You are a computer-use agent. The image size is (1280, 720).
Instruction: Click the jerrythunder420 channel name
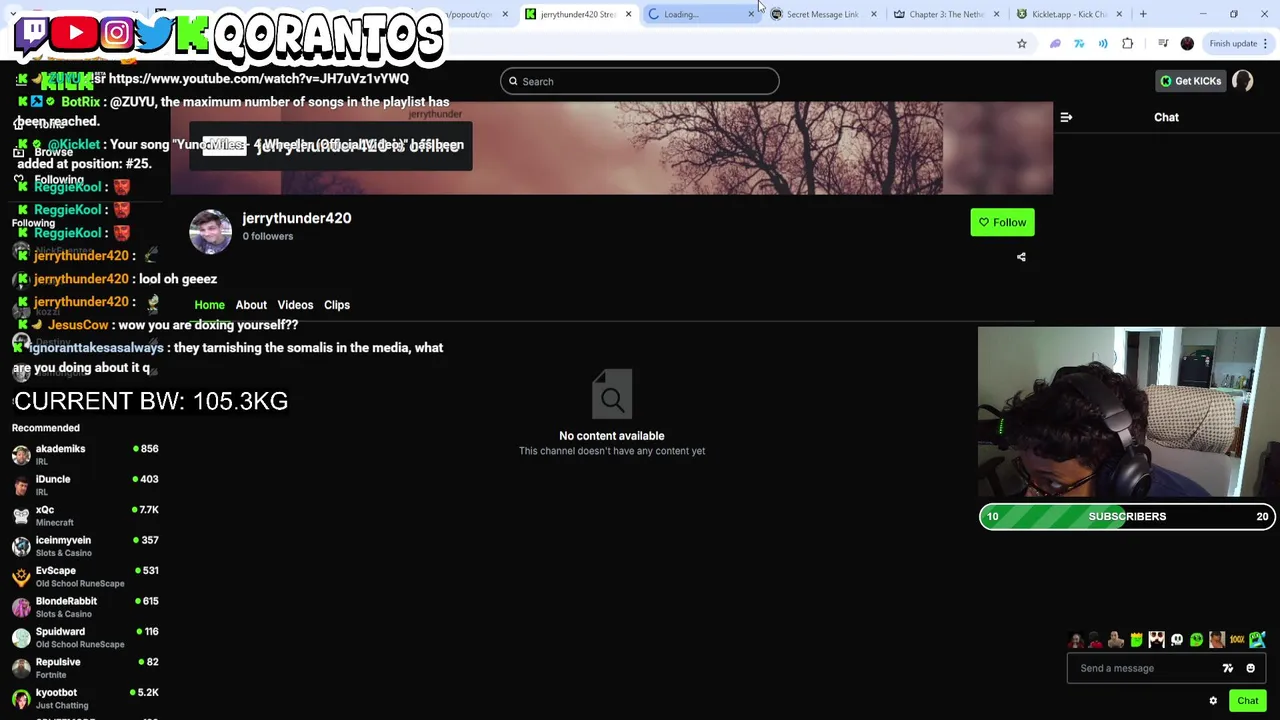(296, 218)
